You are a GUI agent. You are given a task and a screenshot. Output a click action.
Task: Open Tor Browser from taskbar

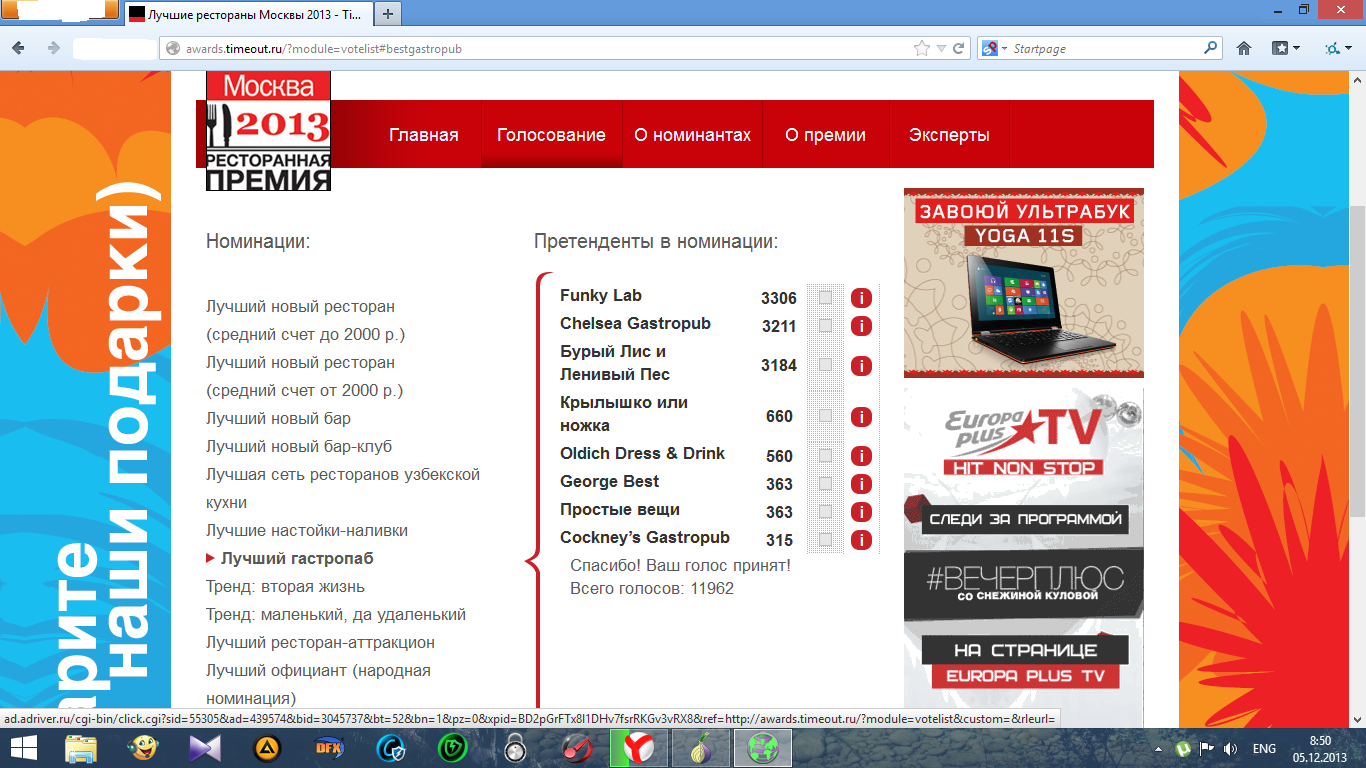coord(701,748)
